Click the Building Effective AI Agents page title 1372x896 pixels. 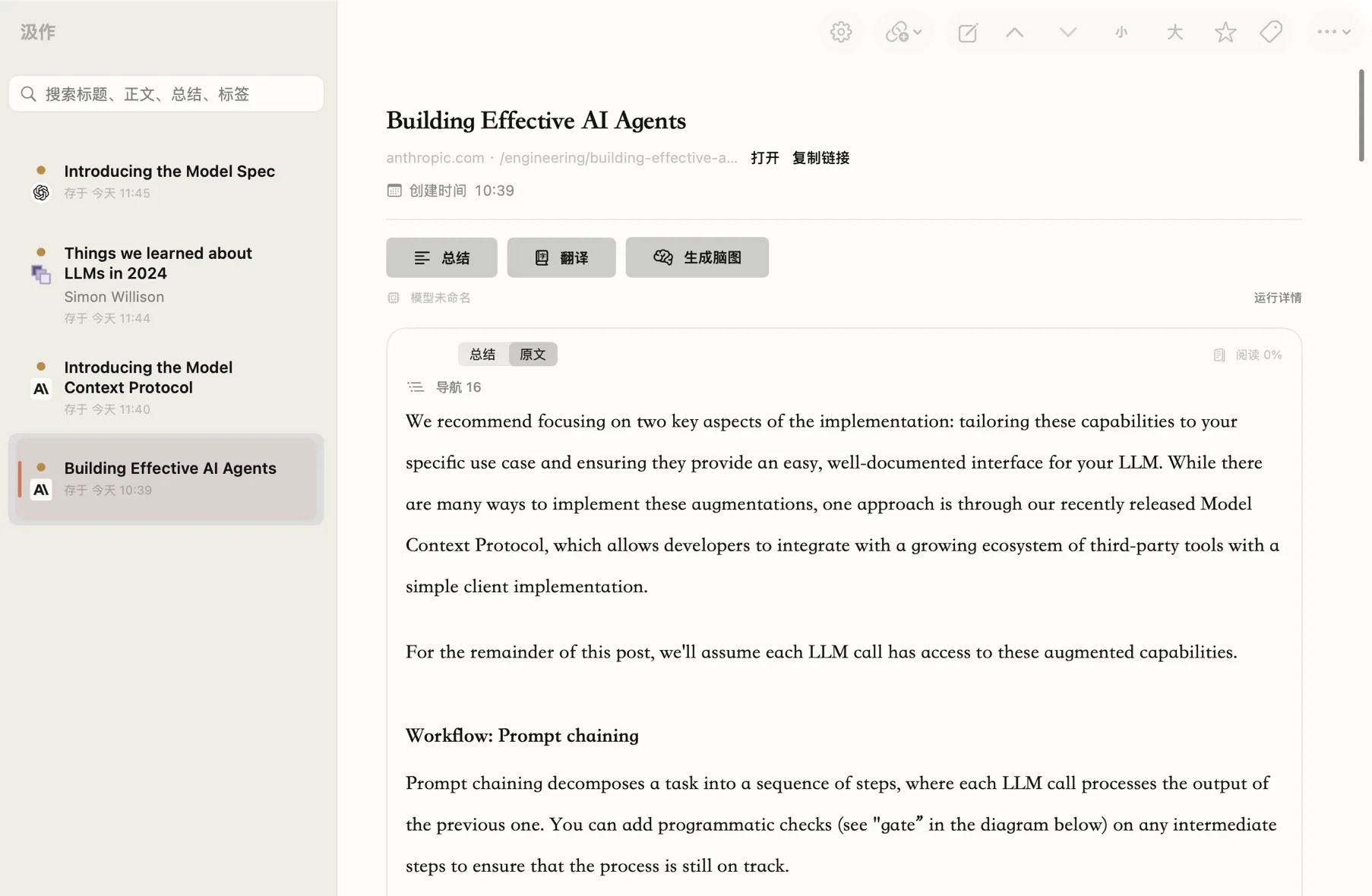[536, 121]
